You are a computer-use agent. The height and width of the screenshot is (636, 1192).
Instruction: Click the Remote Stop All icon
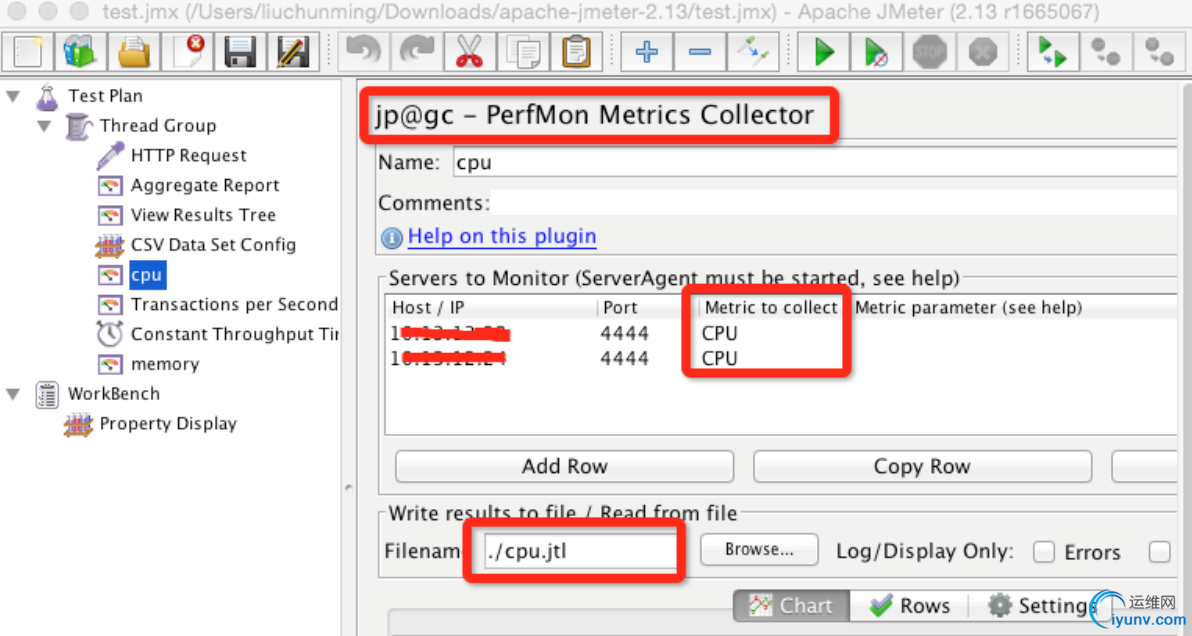tap(1106, 52)
